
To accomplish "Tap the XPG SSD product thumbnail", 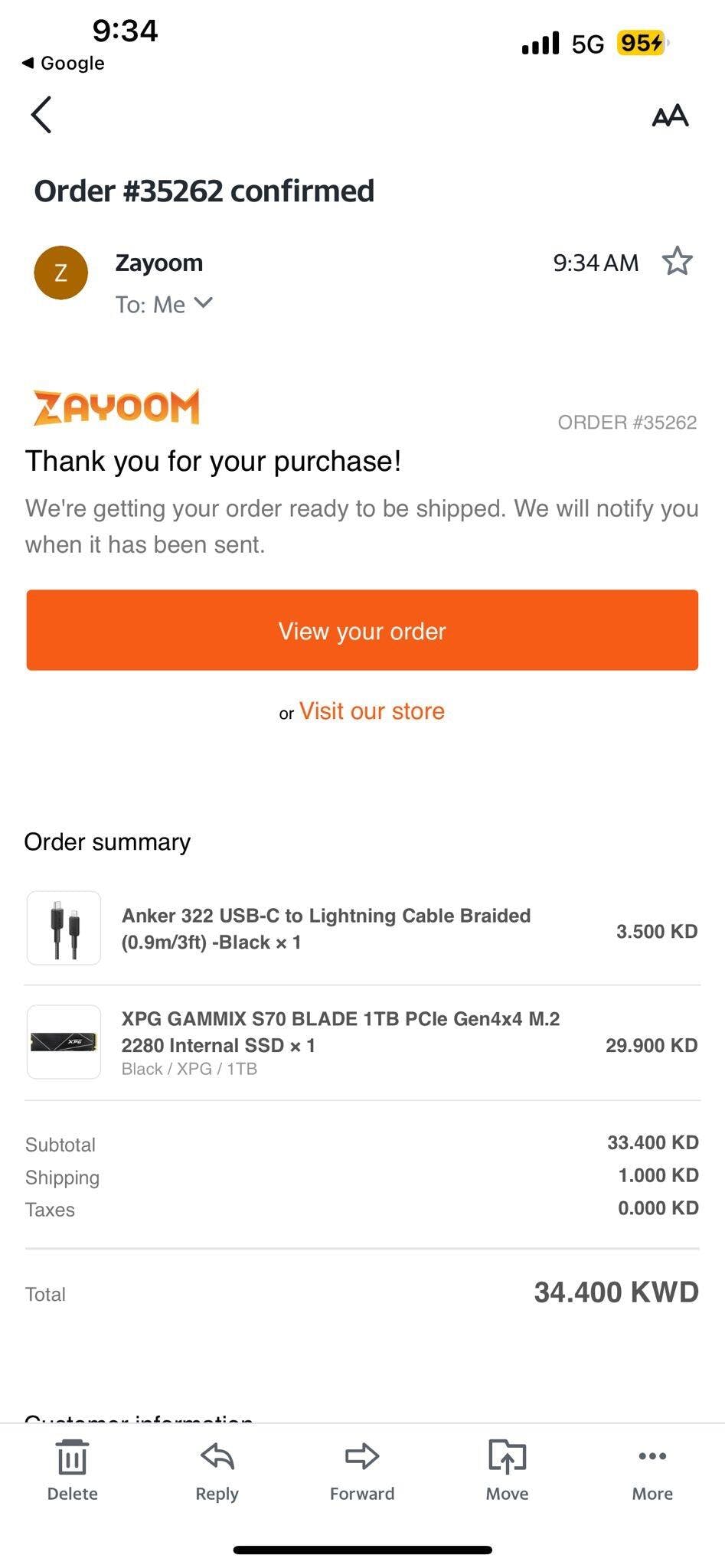I will coord(64,1042).
